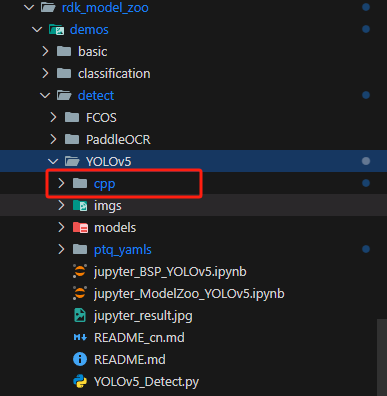Click the ptq_yamls folder icon
The image size is (387, 396).
click(x=80, y=249)
